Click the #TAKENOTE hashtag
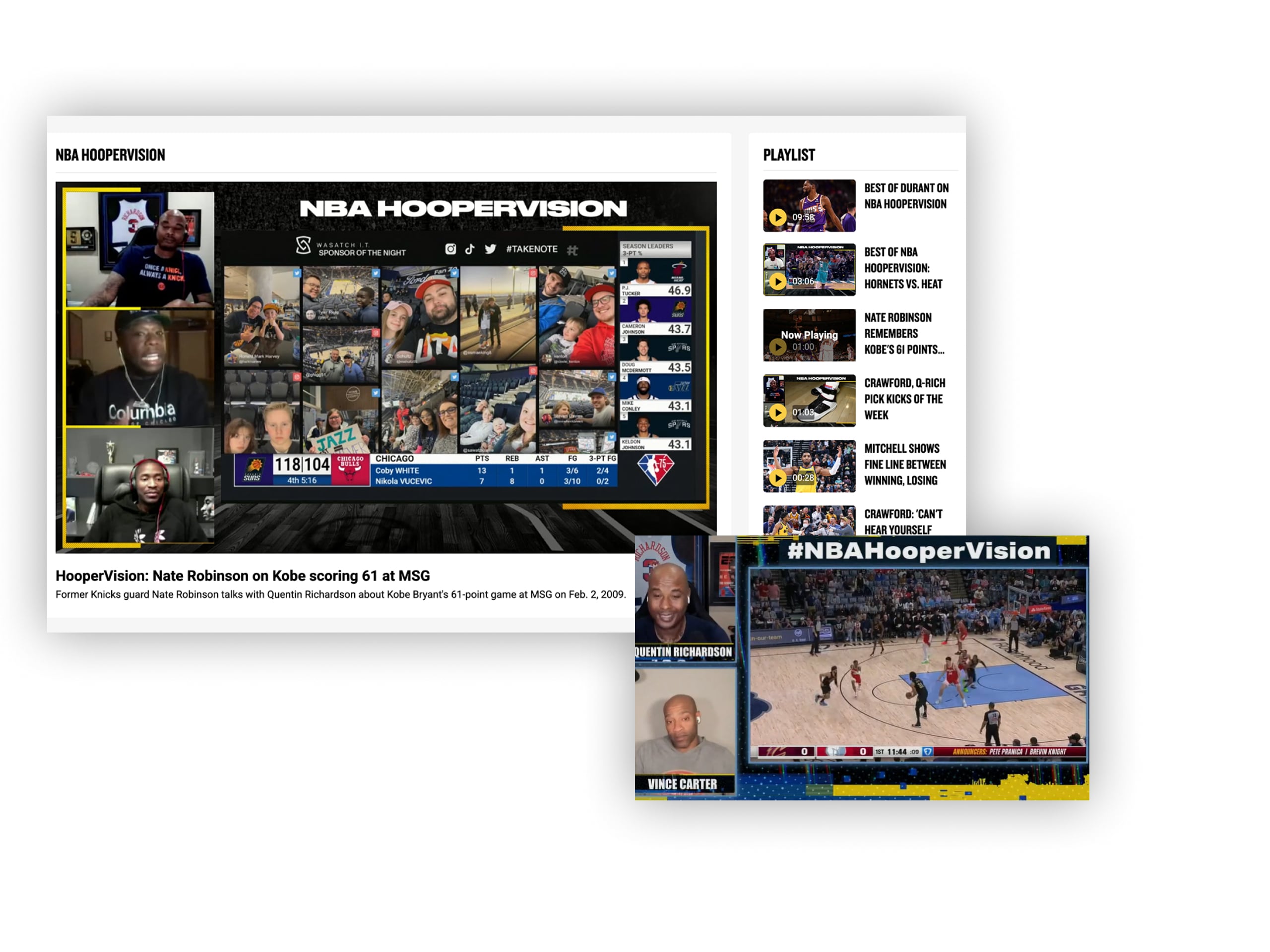1270x952 pixels. point(531,249)
